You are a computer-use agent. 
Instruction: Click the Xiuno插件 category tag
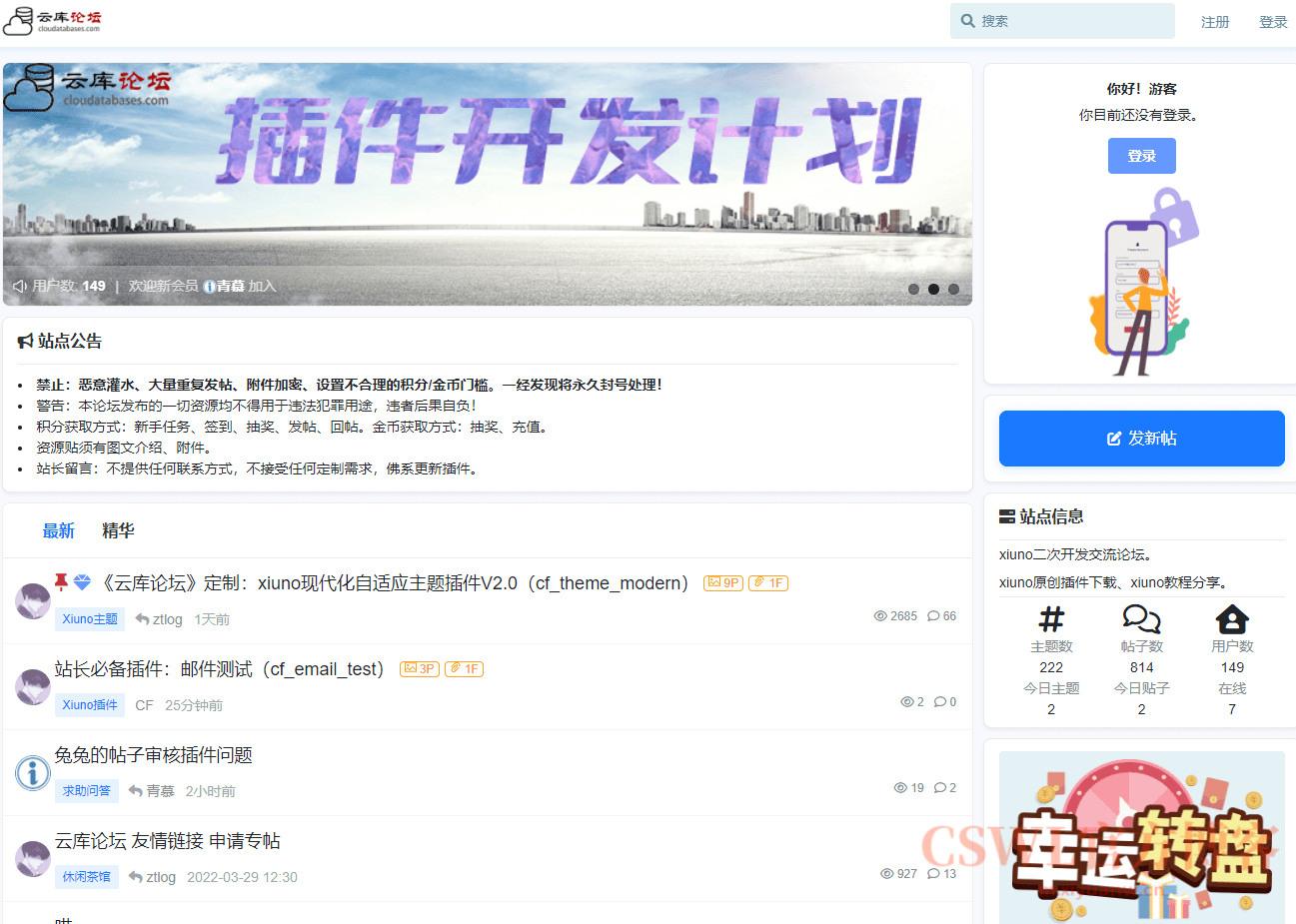tap(90, 705)
